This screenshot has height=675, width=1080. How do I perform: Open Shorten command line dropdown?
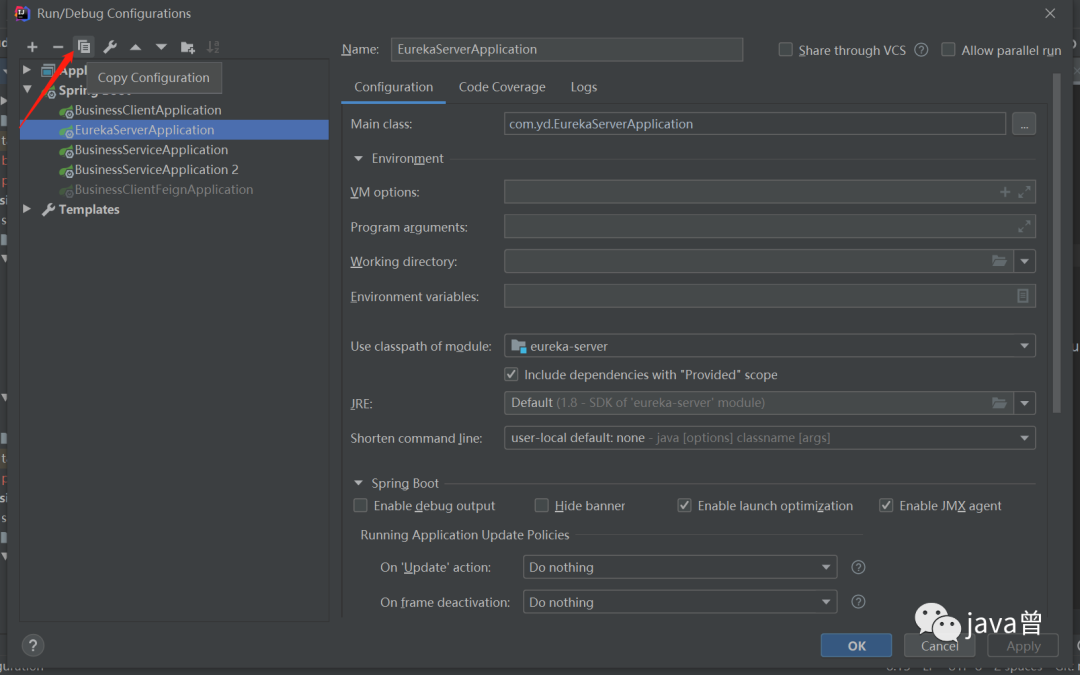1024,438
